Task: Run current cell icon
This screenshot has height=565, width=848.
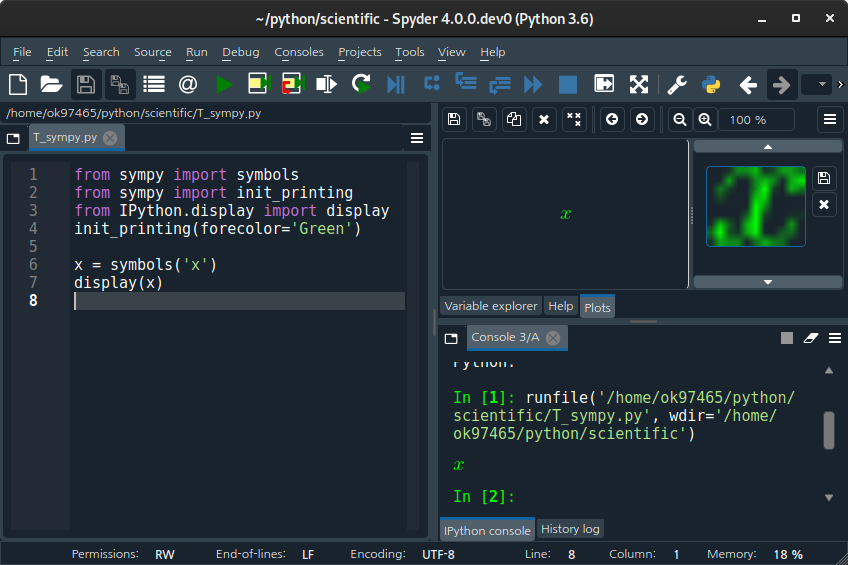Action: pyautogui.click(x=259, y=84)
